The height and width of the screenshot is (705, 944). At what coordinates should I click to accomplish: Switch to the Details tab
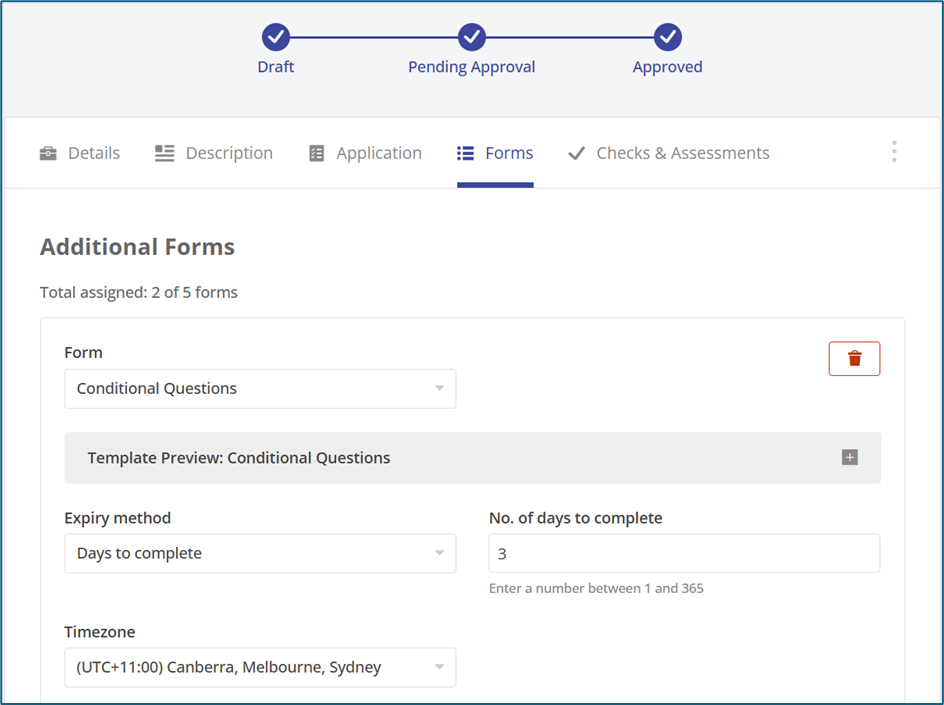click(x=93, y=154)
